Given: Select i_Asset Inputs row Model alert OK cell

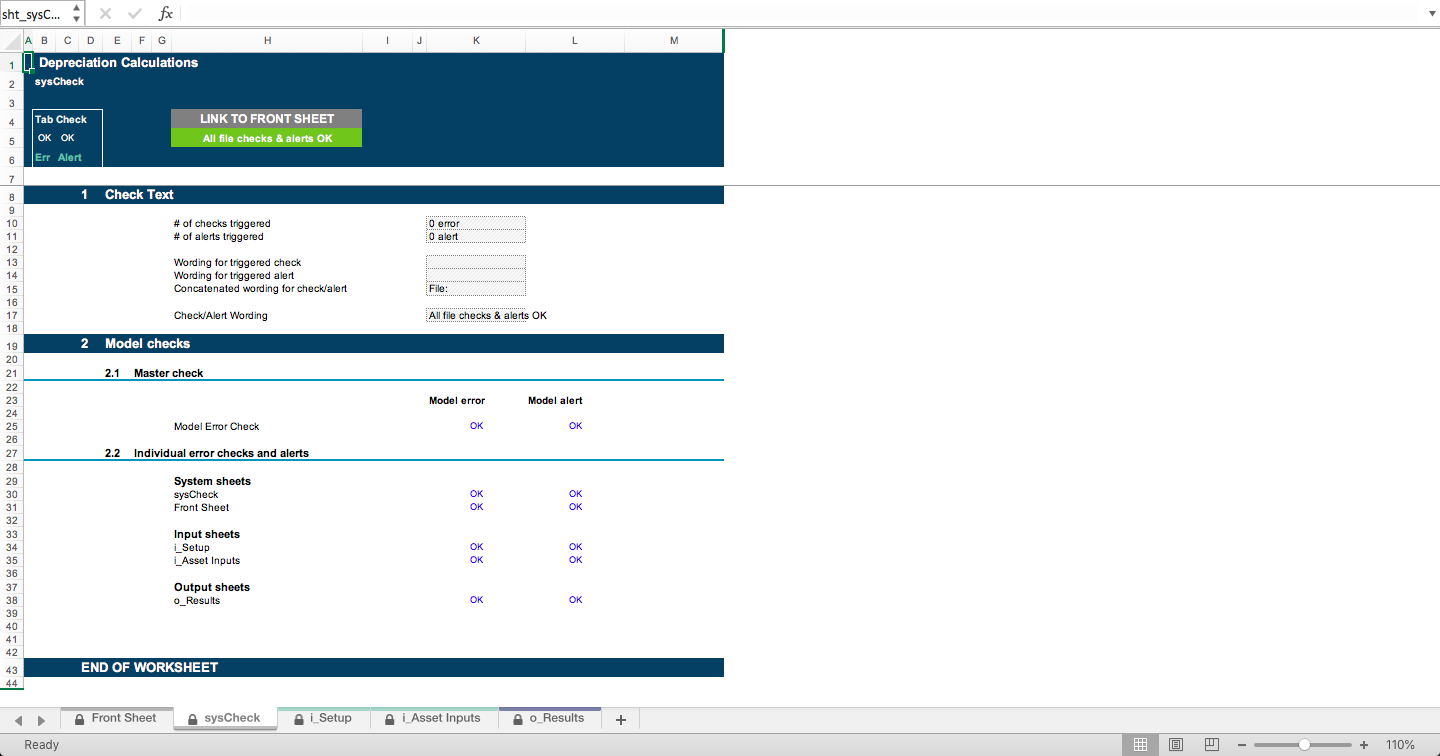Looking at the screenshot, I should 575,560.
